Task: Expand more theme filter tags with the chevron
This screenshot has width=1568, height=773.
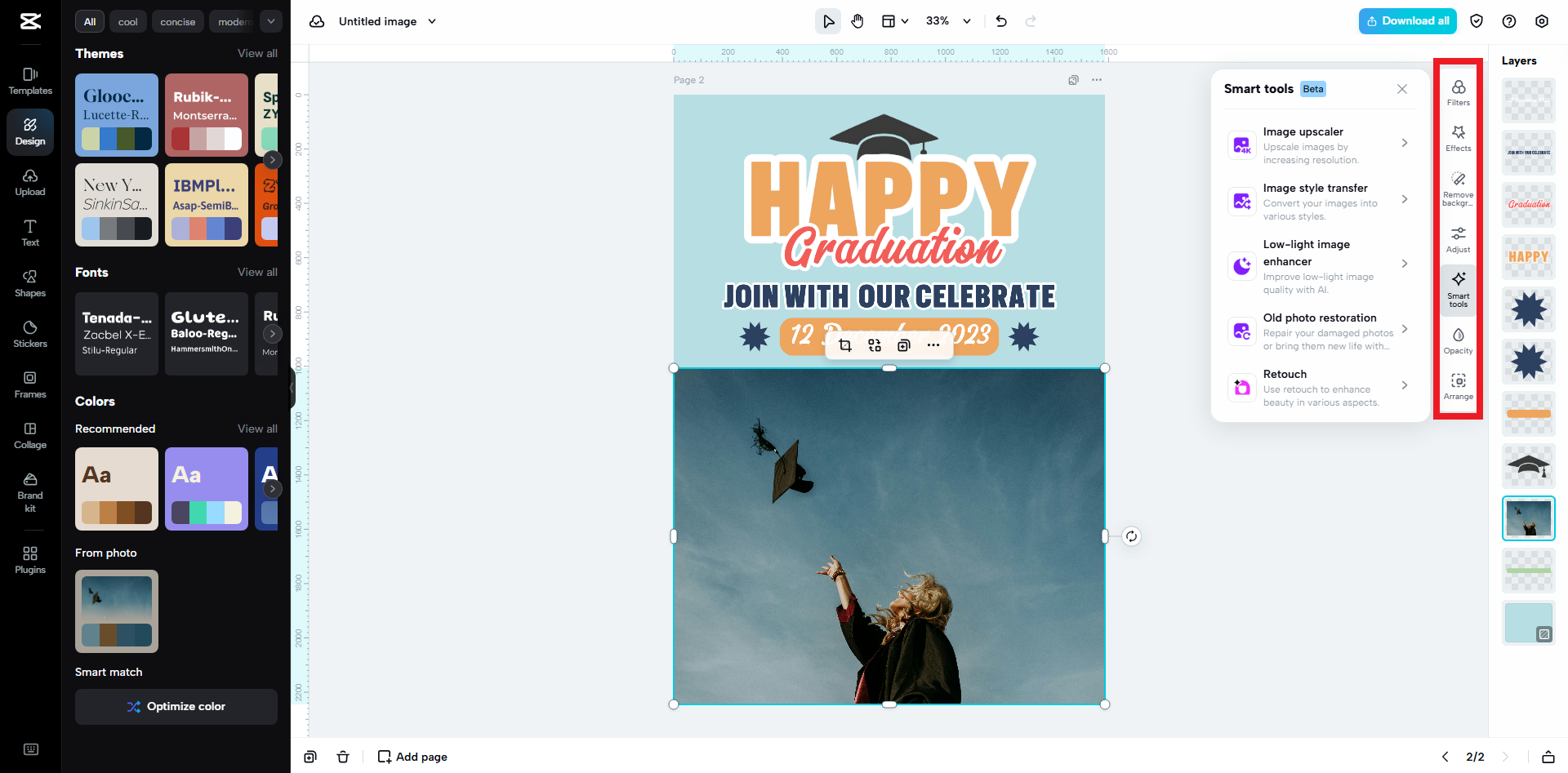Action: coord(271,21)
